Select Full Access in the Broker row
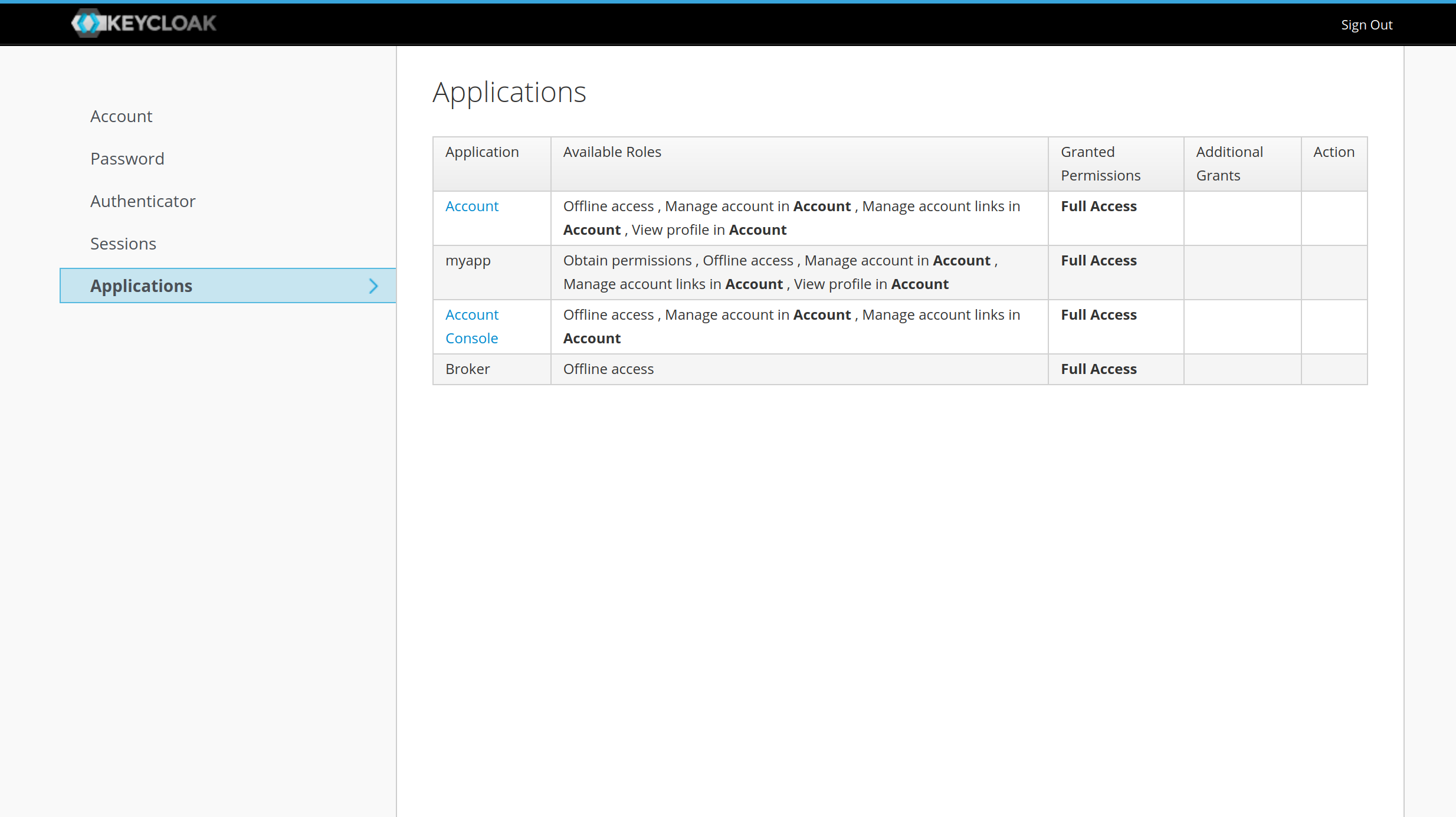1456x817 pixels. pyautogui.click(x=1098, y=369)
